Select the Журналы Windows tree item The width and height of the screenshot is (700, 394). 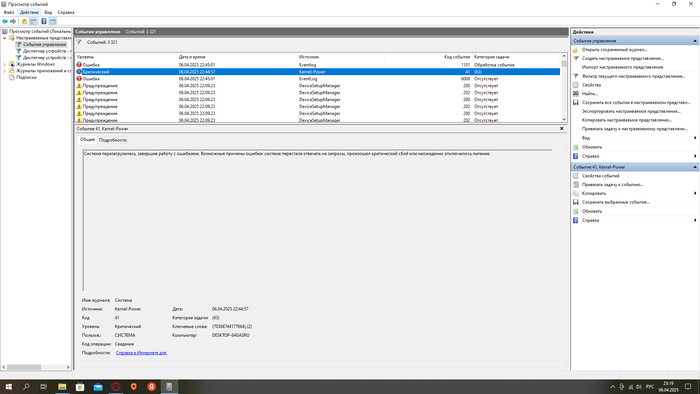[x=35, y=64]
